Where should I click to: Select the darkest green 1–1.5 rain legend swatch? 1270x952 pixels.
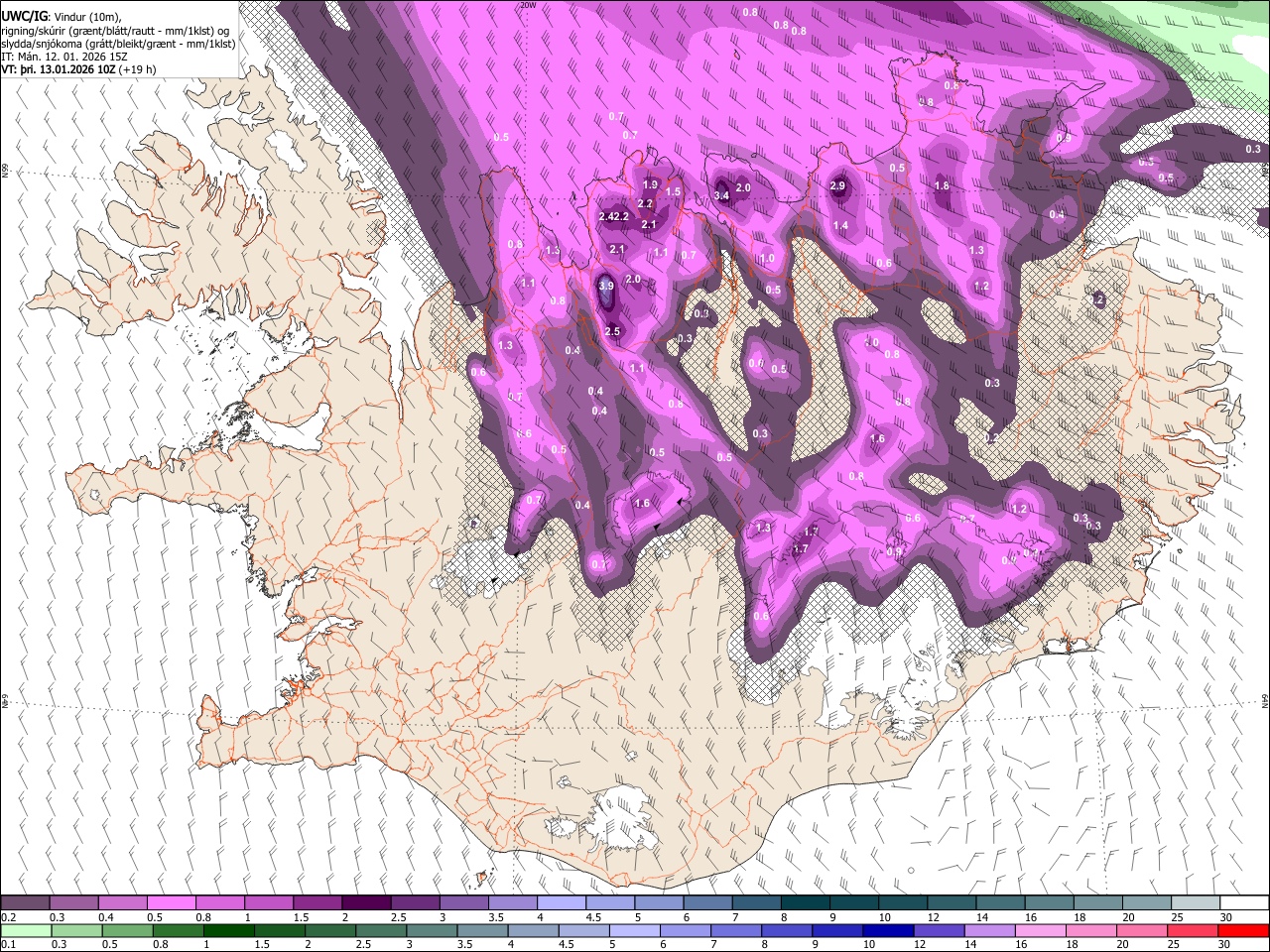click(x=228, y=931)
